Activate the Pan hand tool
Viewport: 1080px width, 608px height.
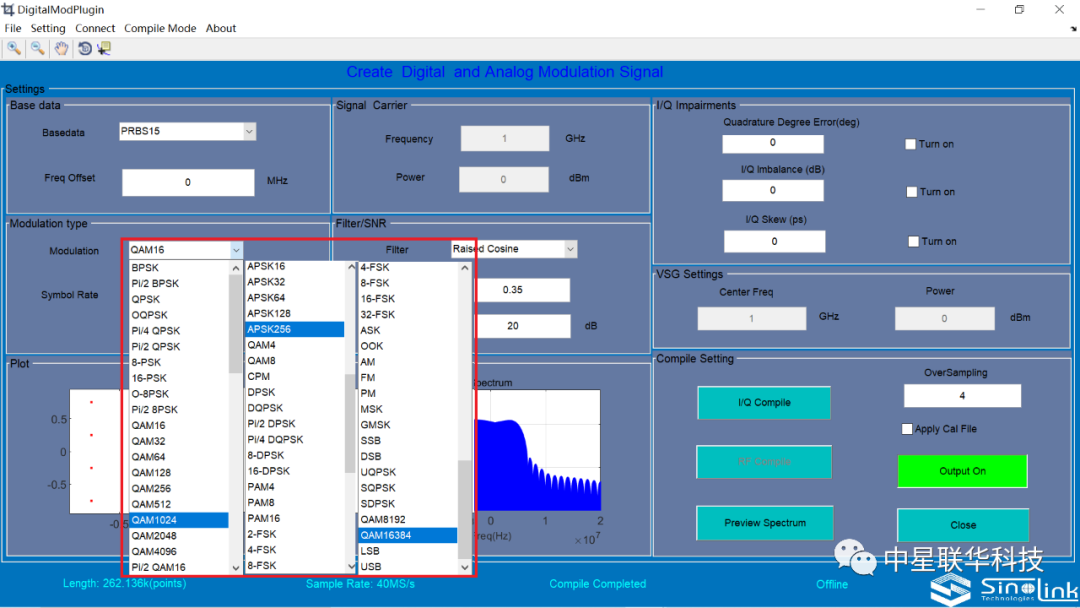tap(61, 48)
